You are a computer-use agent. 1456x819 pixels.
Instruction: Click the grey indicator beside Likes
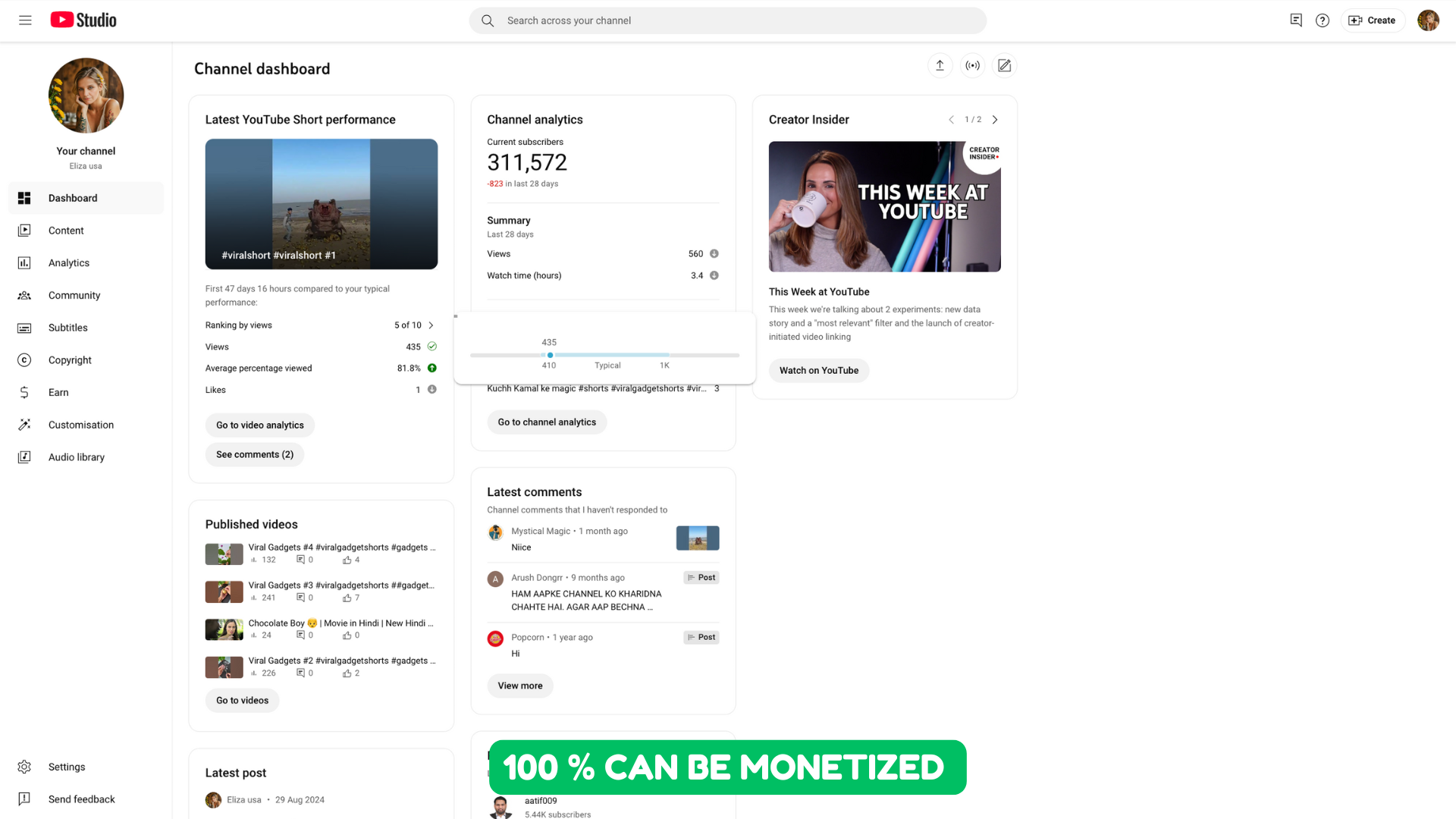click(431, 390)
